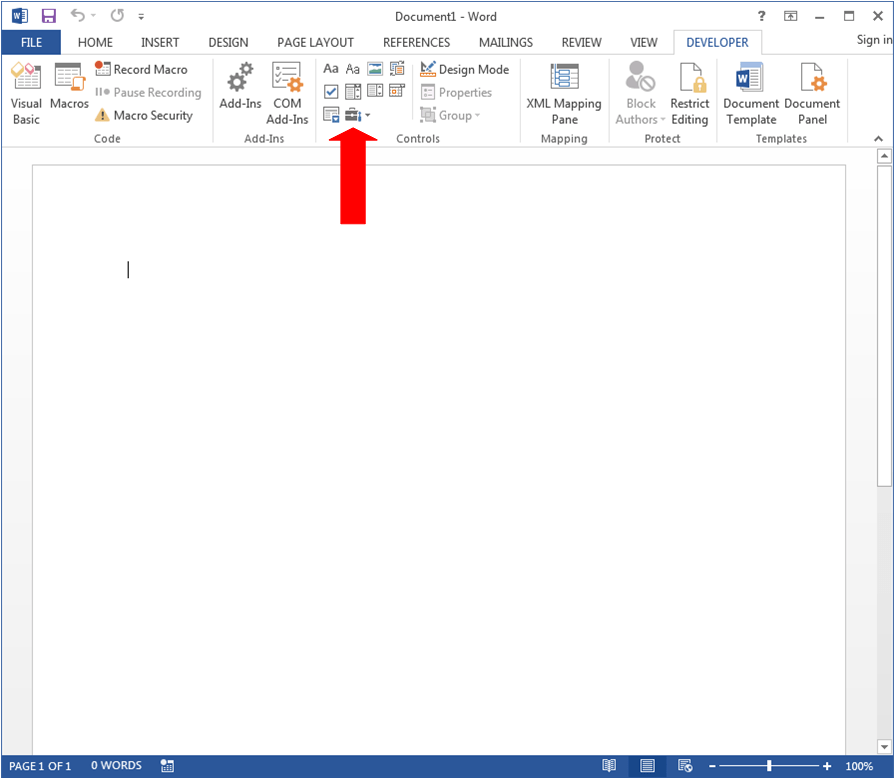This screenshot has width=895, height=779.
Task: Open Restrict Editing pane
Action: pos(690,94)
